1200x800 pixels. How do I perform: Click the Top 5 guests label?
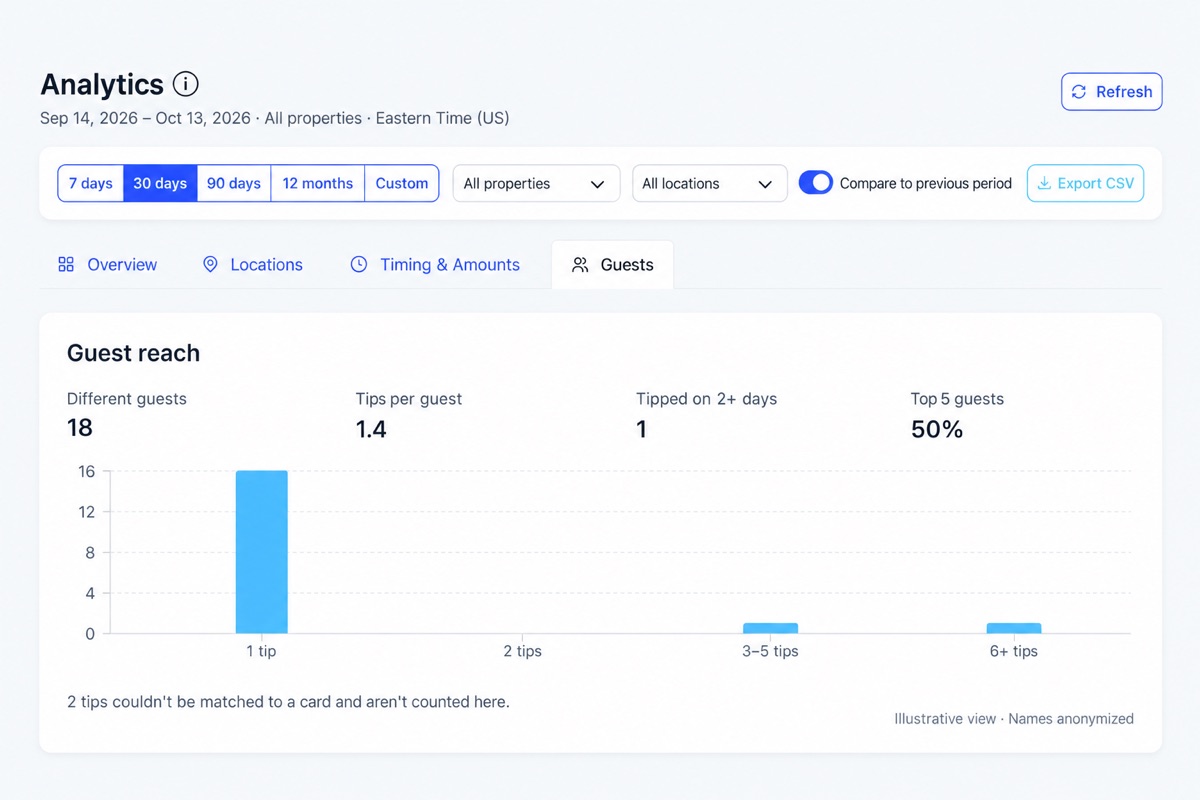(957, 399)
